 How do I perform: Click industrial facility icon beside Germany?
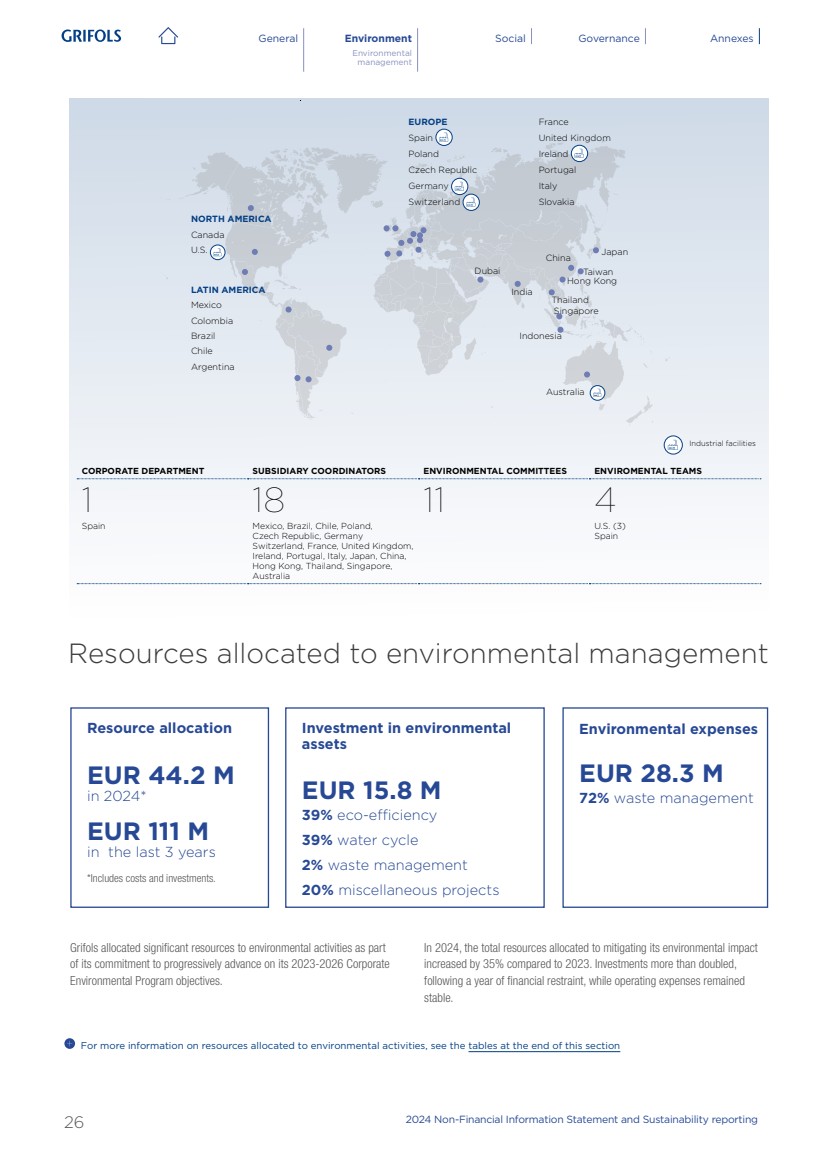(x=459, y=186)
